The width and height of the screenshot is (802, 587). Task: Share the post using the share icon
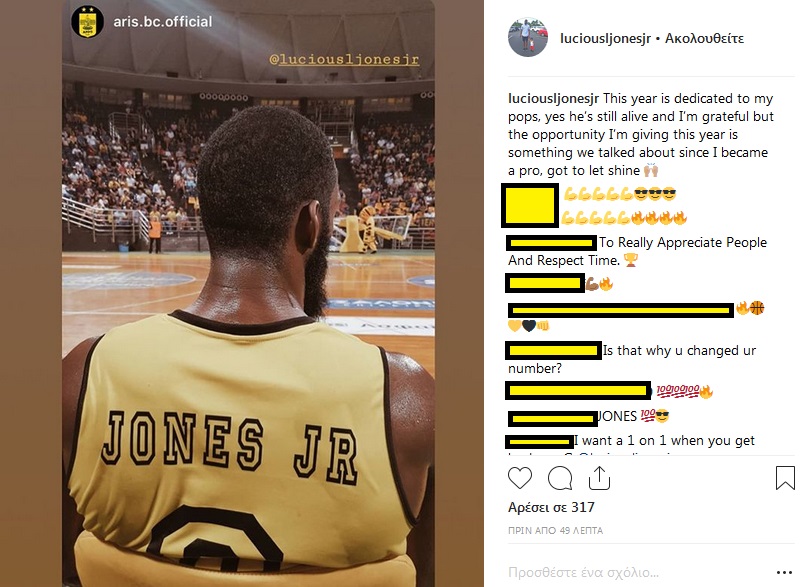pos(599,478)
